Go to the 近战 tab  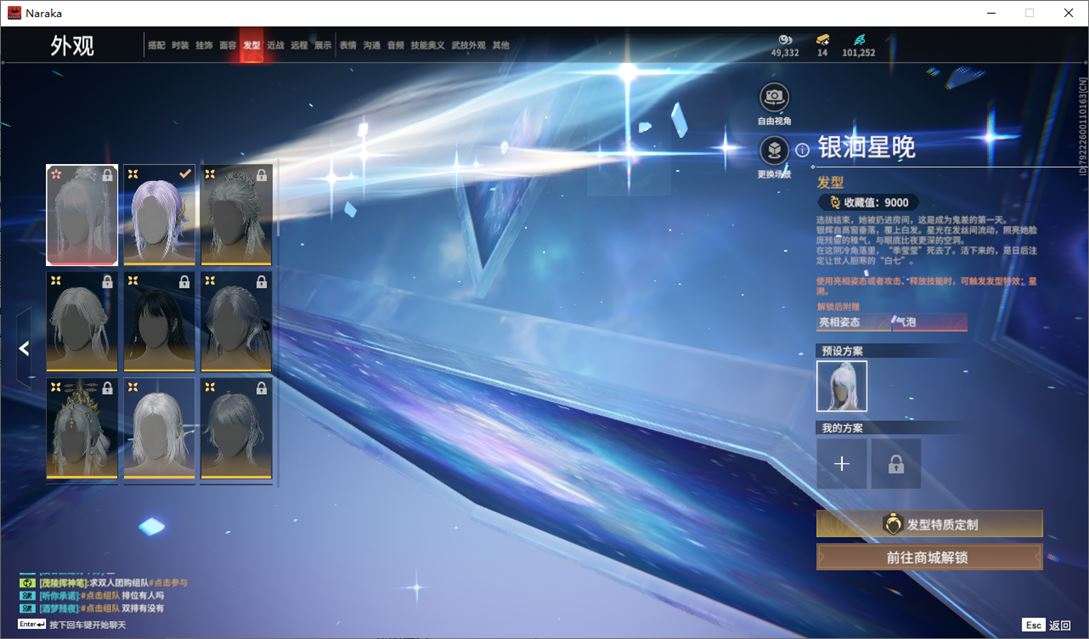point(275,45)
